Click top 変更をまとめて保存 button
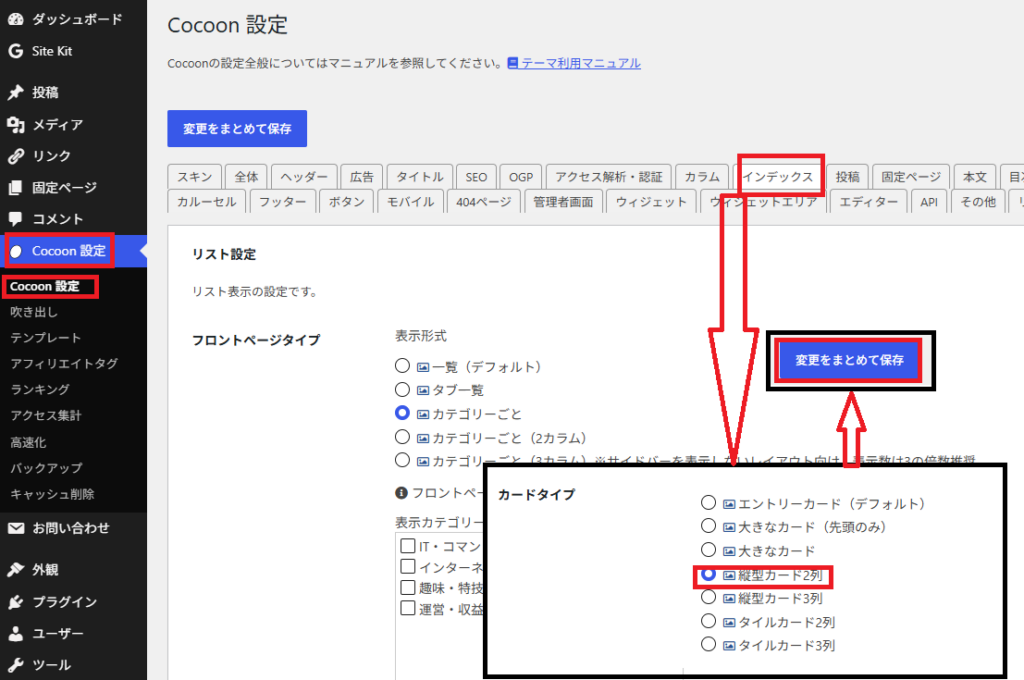The width and height of the screenshot is (1024, 680). (237, 129)
